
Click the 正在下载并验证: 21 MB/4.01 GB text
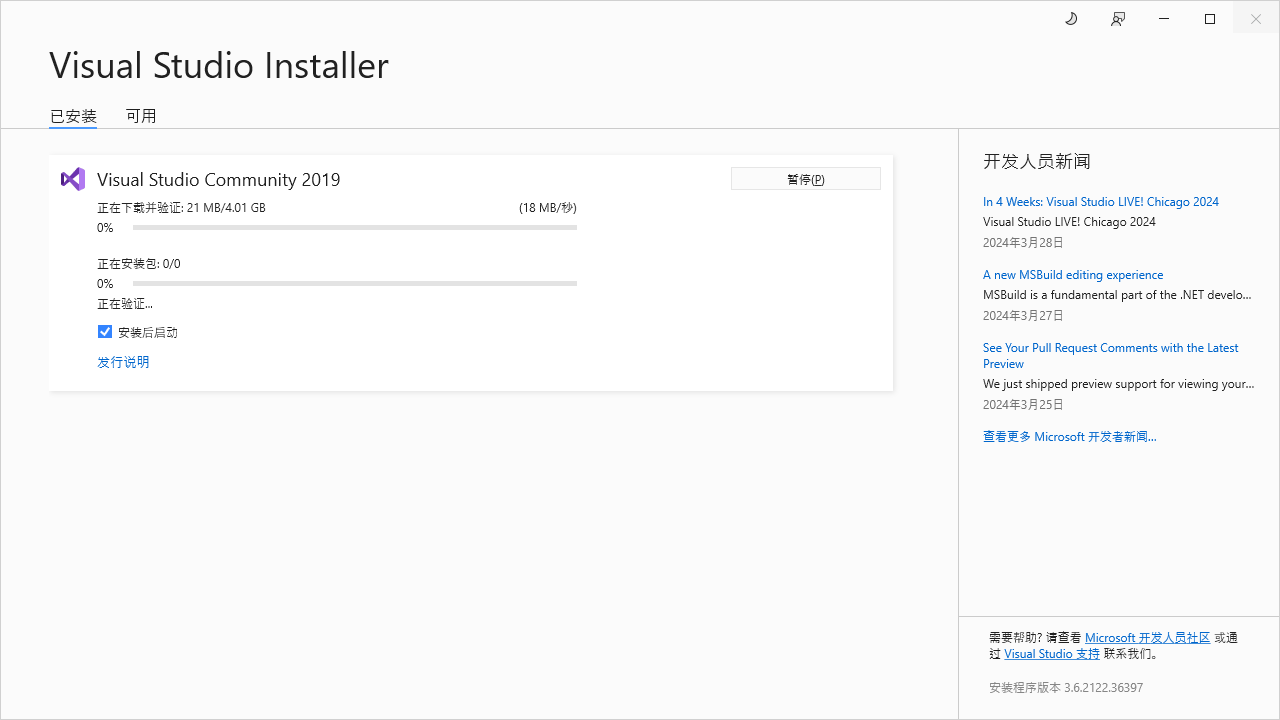pyautogui.click(x=181, y=208)
